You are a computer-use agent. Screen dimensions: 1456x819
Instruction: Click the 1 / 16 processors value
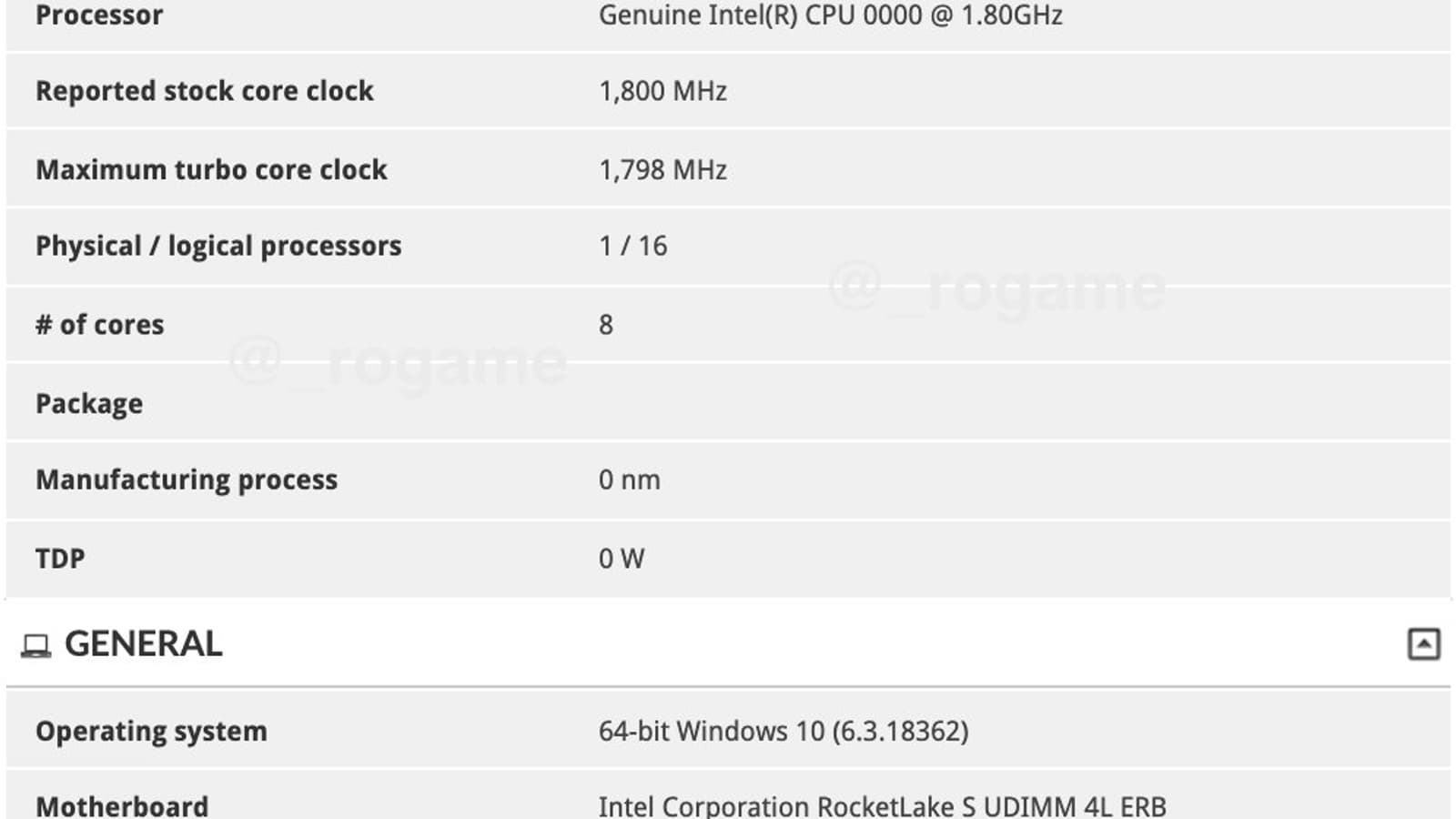[632, 246]
